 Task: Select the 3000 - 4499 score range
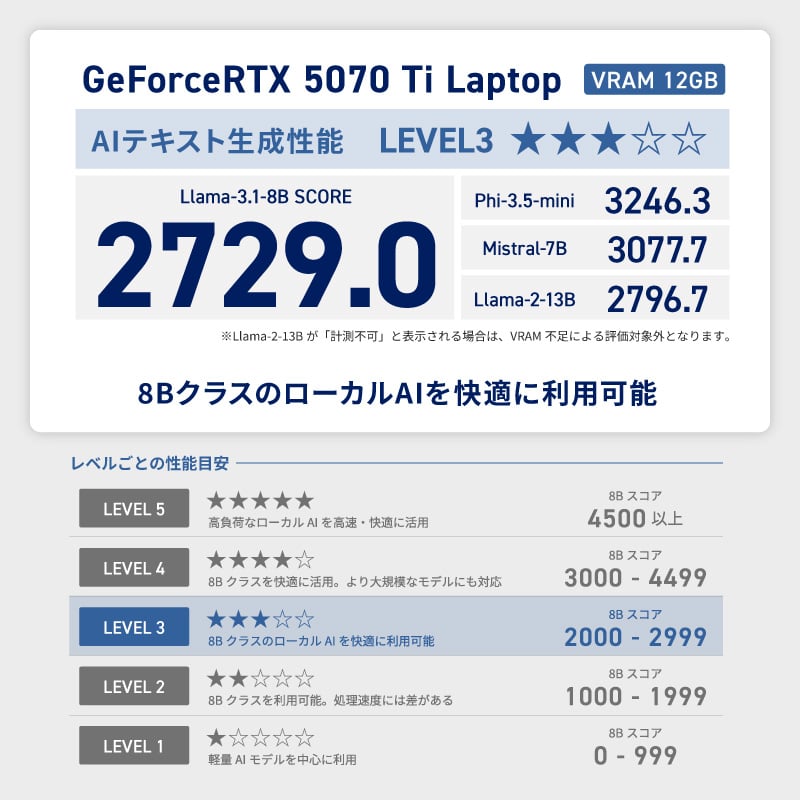click(x=635, y=578)
